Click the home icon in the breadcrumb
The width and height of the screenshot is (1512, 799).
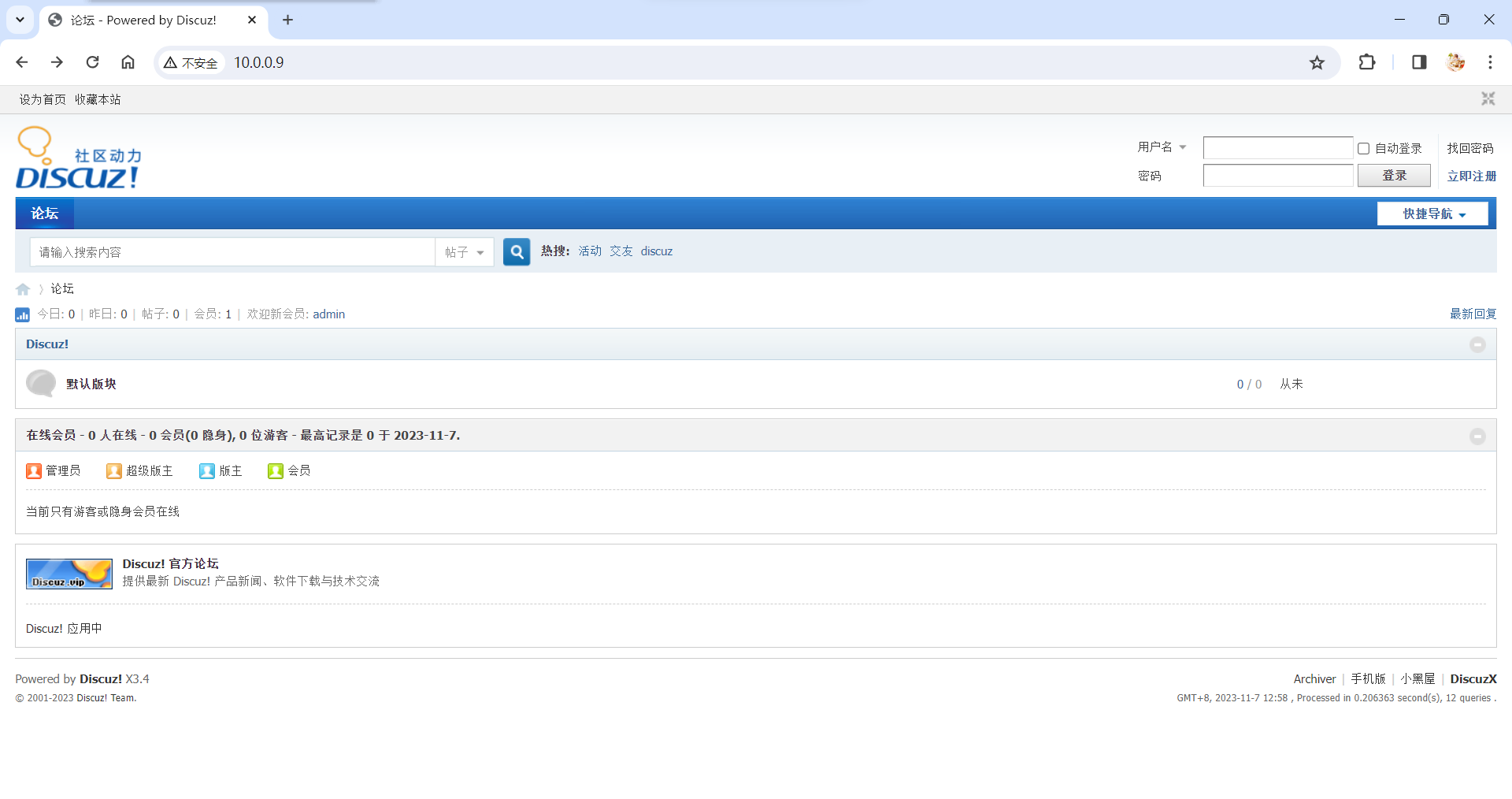tap(23, 289)
